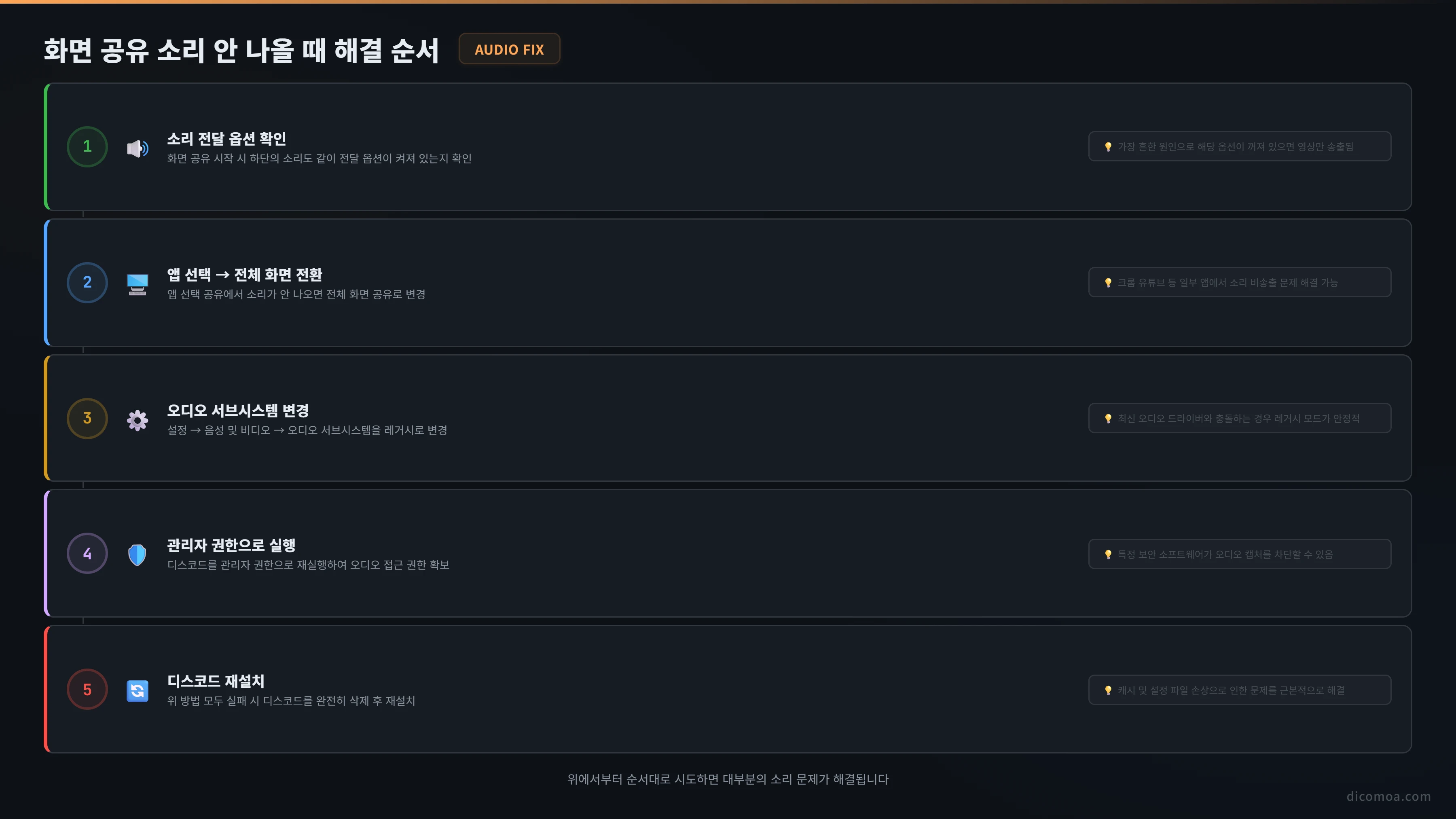Click the yellow number 3 circle
The image size is (1456, 819).
(87, 418)
